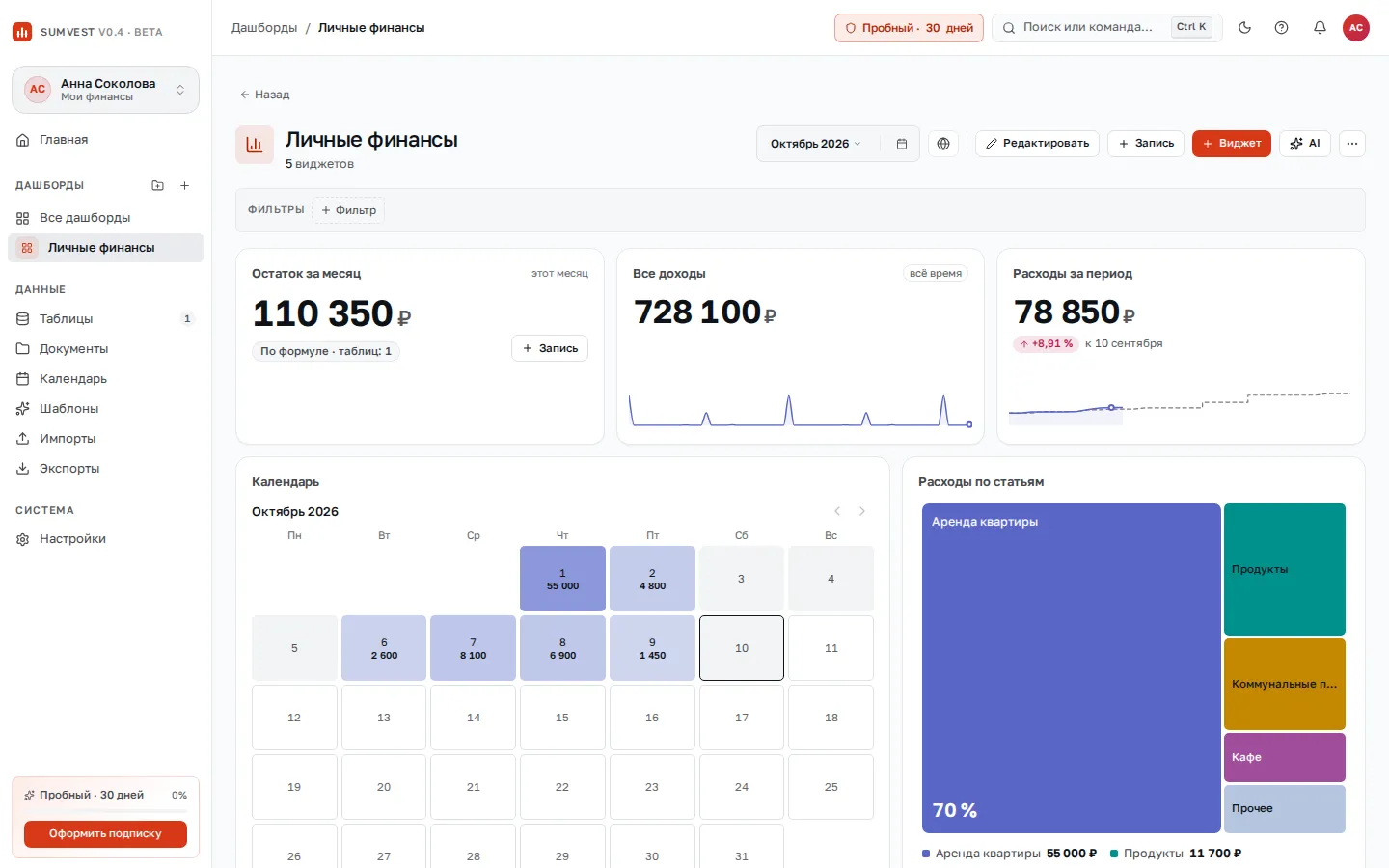1389x868 pixels.
Task: Click the Запись button in the header toolbar
Action: click(x=1146, y=144)
